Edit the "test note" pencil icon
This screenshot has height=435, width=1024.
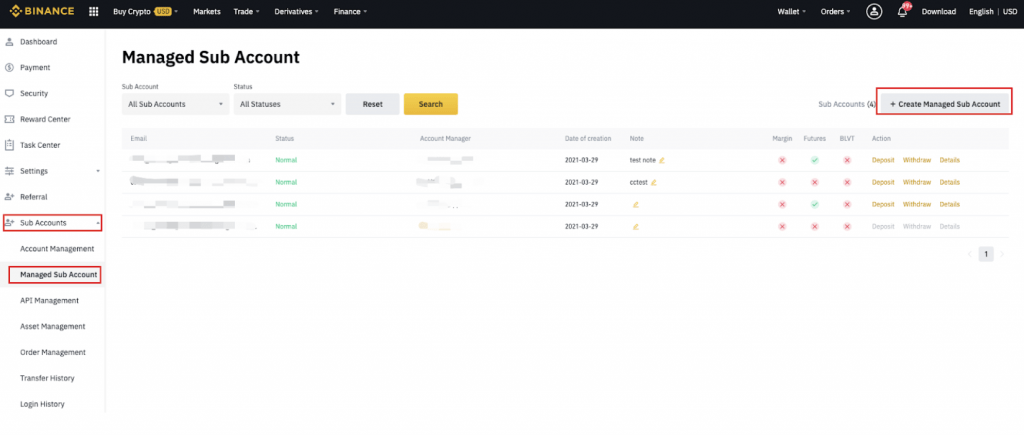(662, 160)
